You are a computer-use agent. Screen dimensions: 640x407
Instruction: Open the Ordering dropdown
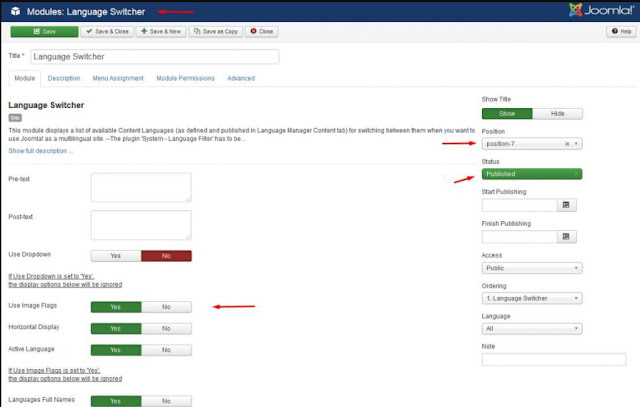[x=532, y=298]
